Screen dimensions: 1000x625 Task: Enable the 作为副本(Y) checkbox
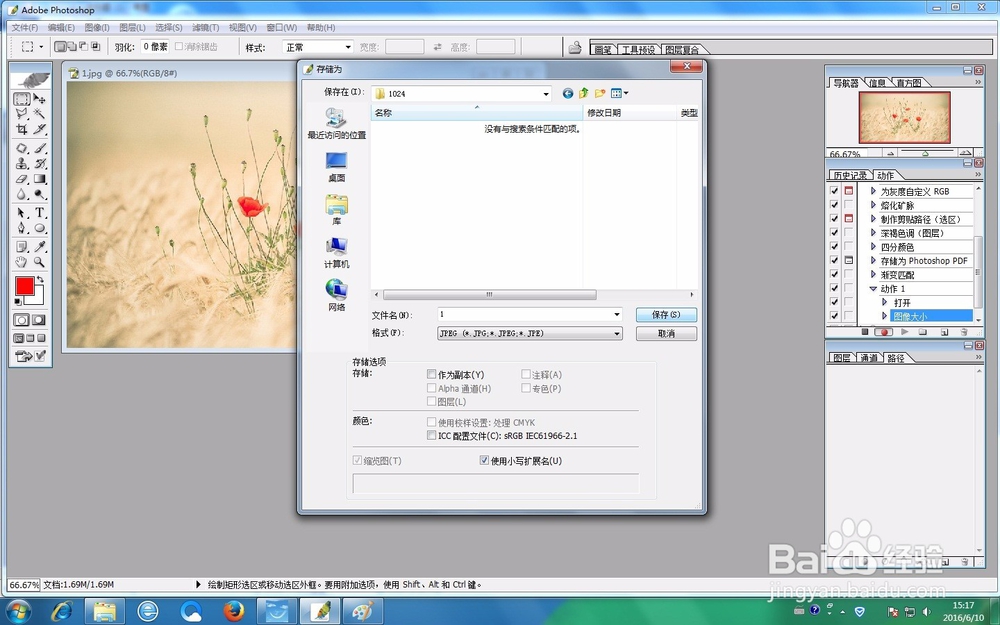(x=432, y=374)
